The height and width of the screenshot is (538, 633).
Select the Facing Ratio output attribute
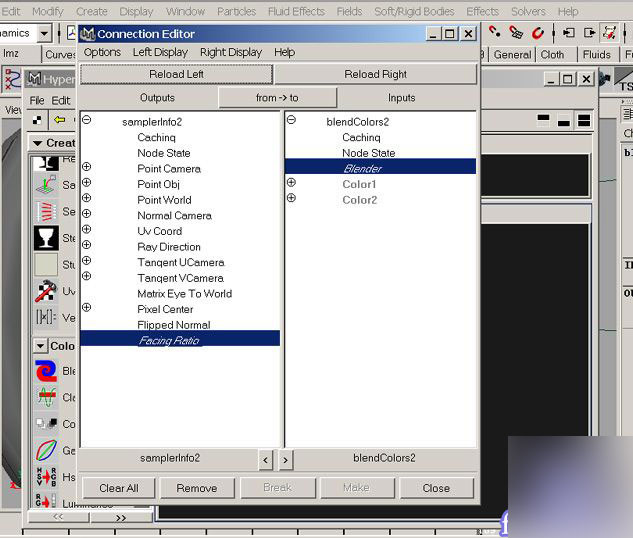180,338
